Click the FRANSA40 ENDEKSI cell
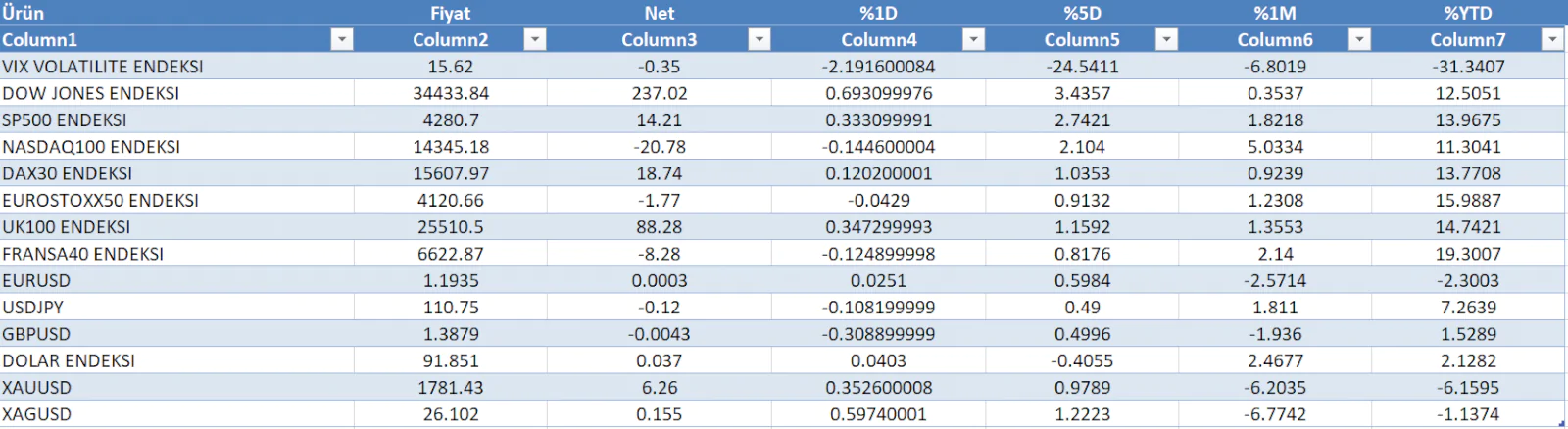The width and height of the screenshot is (1568, 429). (x=176, y=254)
